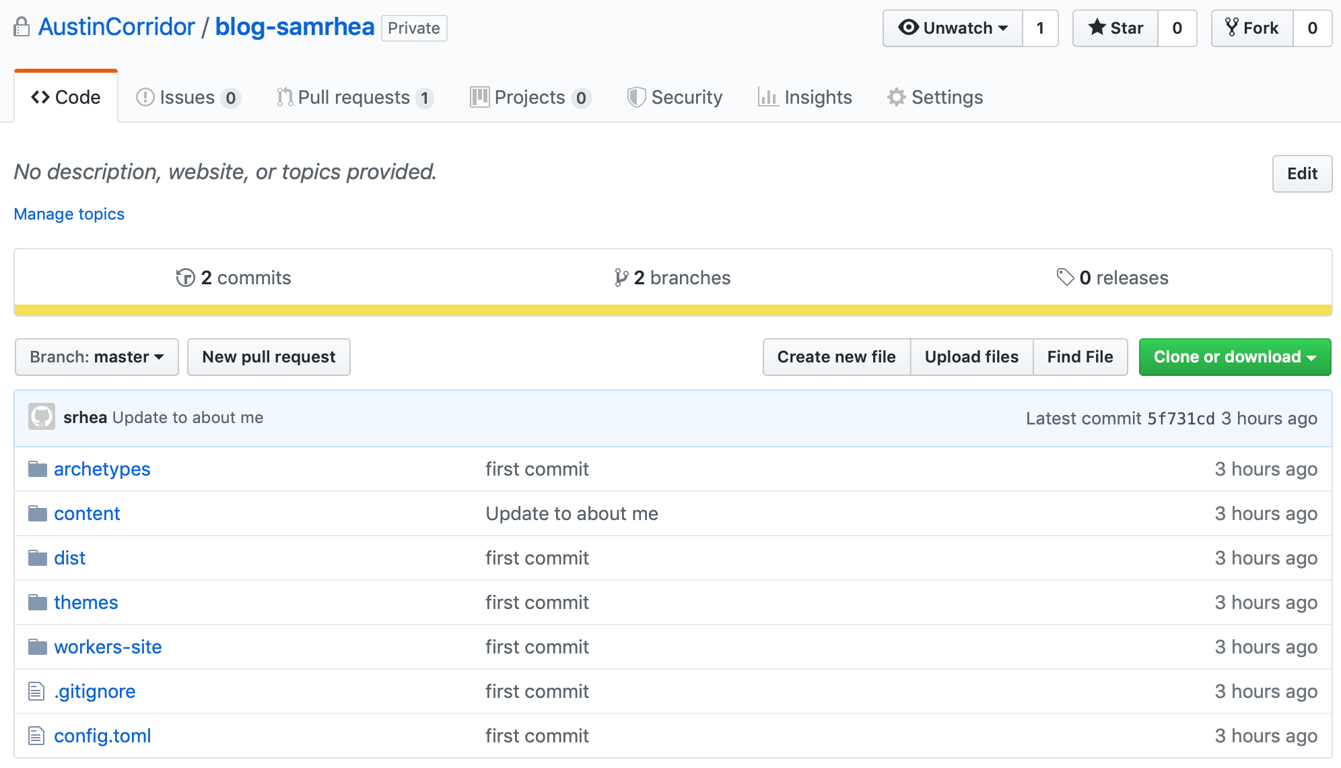Click the New pull request button
The image size is (1341, 768).
268,357
